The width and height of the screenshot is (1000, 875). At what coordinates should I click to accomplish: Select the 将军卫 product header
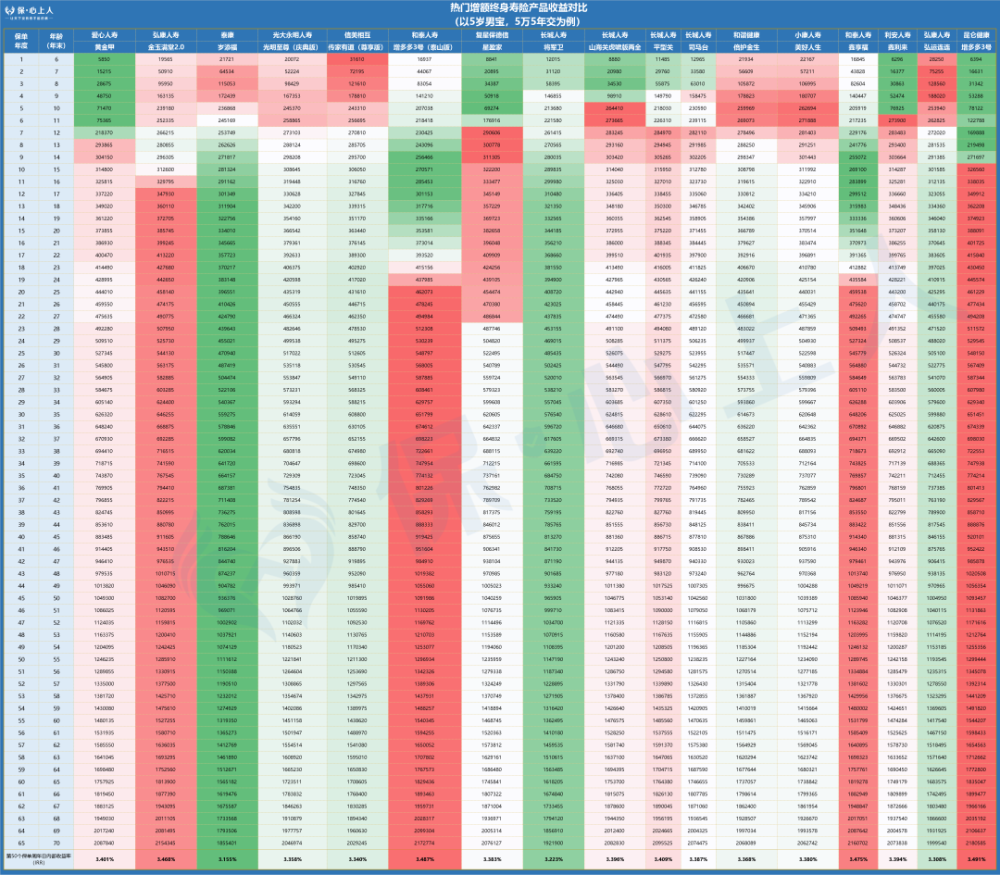553,47
